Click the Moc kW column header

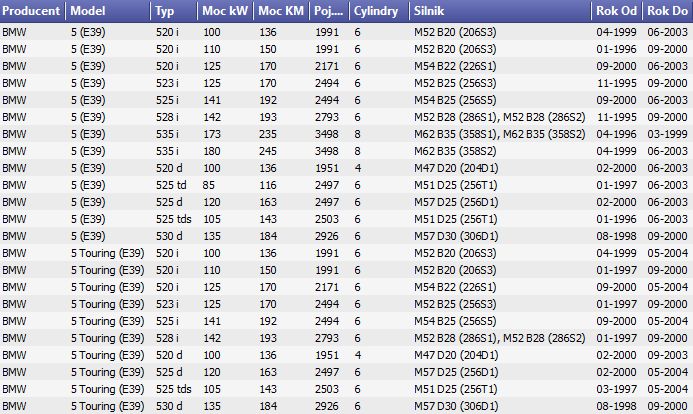click(x=225, y=11)
